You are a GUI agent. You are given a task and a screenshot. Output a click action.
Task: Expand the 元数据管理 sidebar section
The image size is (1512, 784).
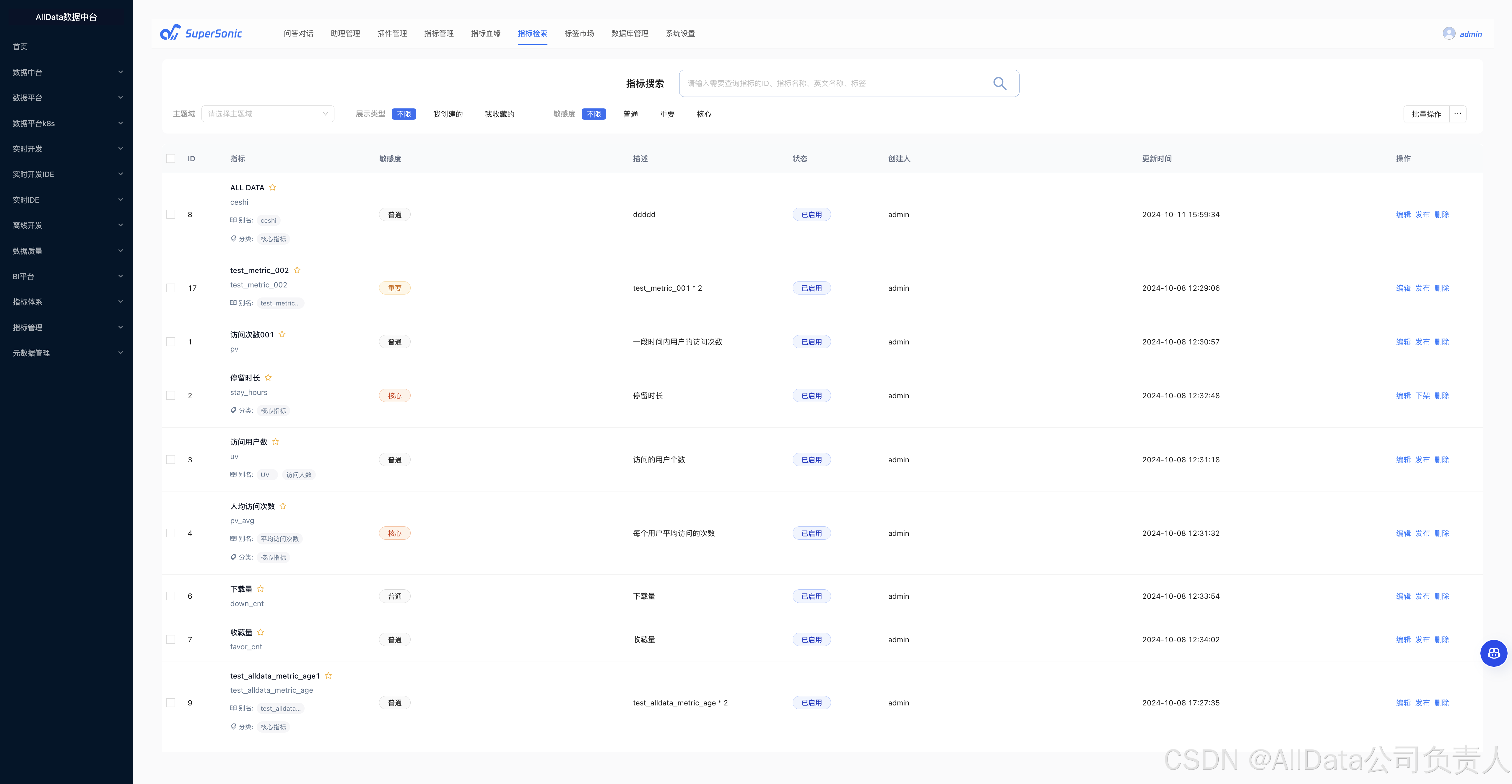[x=66, y=353]
